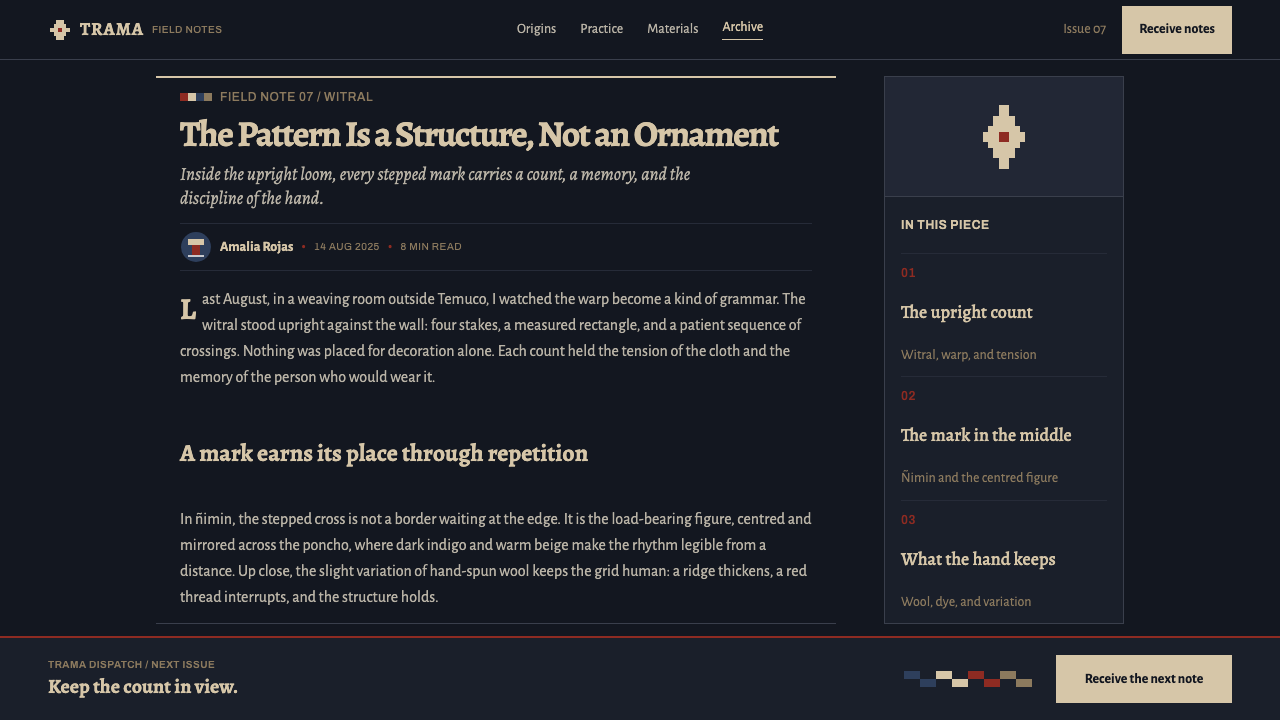Open the Origins nav item
Viewport: 1280px width, 720px height.
pos(536,29)
